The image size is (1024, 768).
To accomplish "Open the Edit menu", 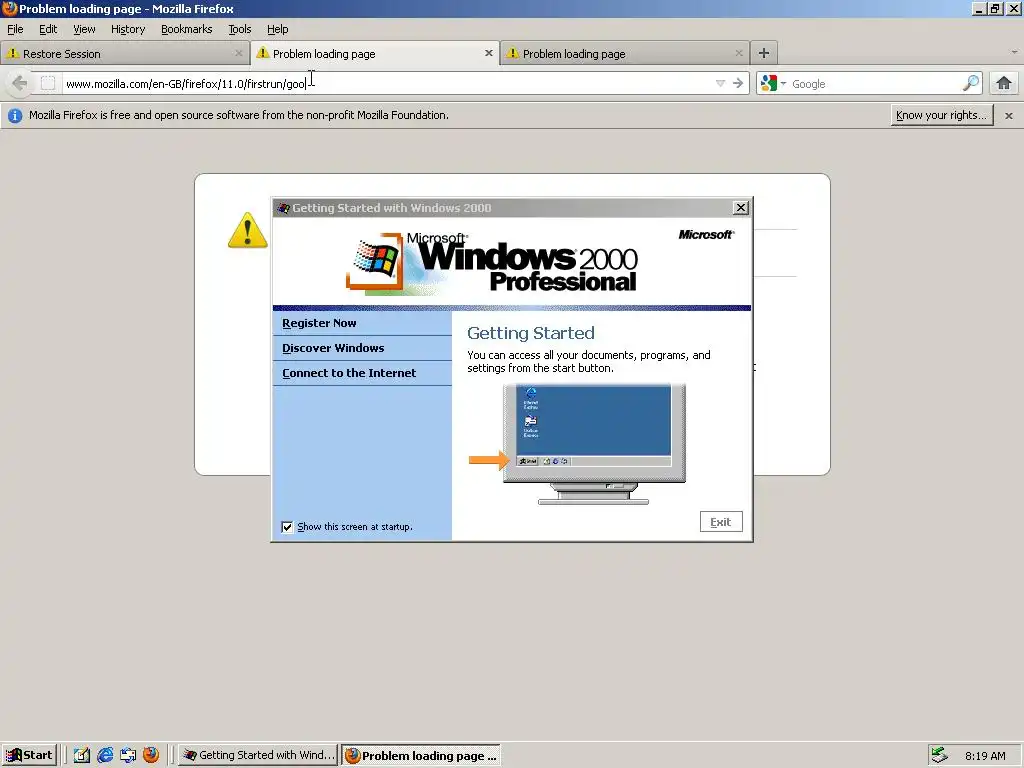I will tap(48, 29).
